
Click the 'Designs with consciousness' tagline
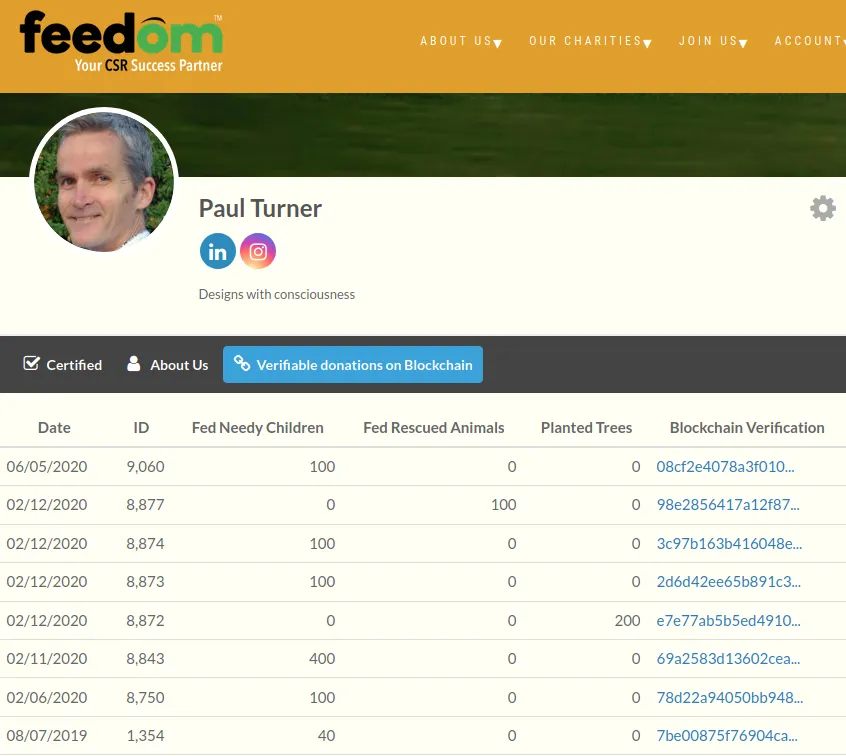pos(277,295)
